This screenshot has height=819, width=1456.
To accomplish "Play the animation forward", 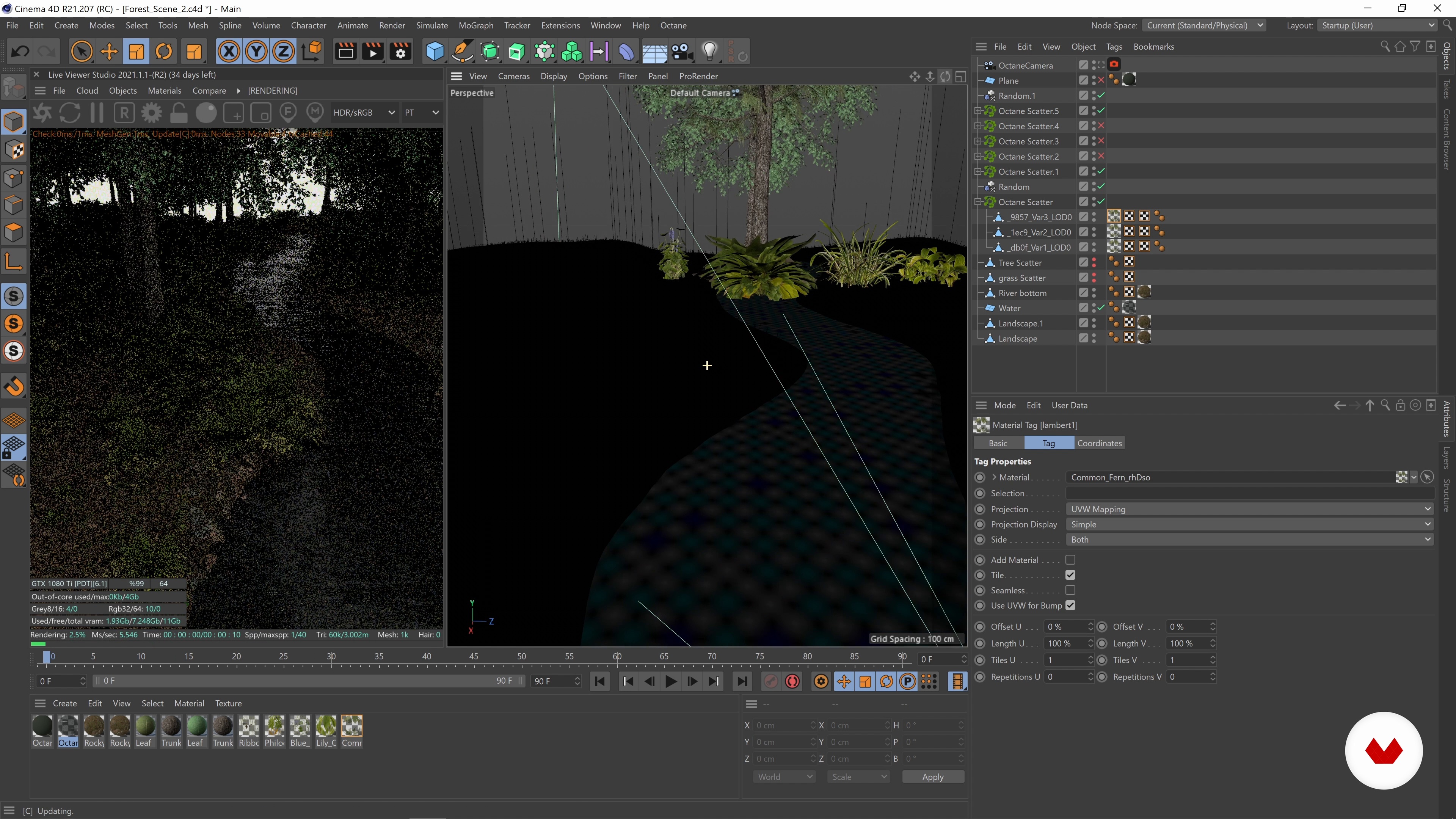I will [670, 681].
